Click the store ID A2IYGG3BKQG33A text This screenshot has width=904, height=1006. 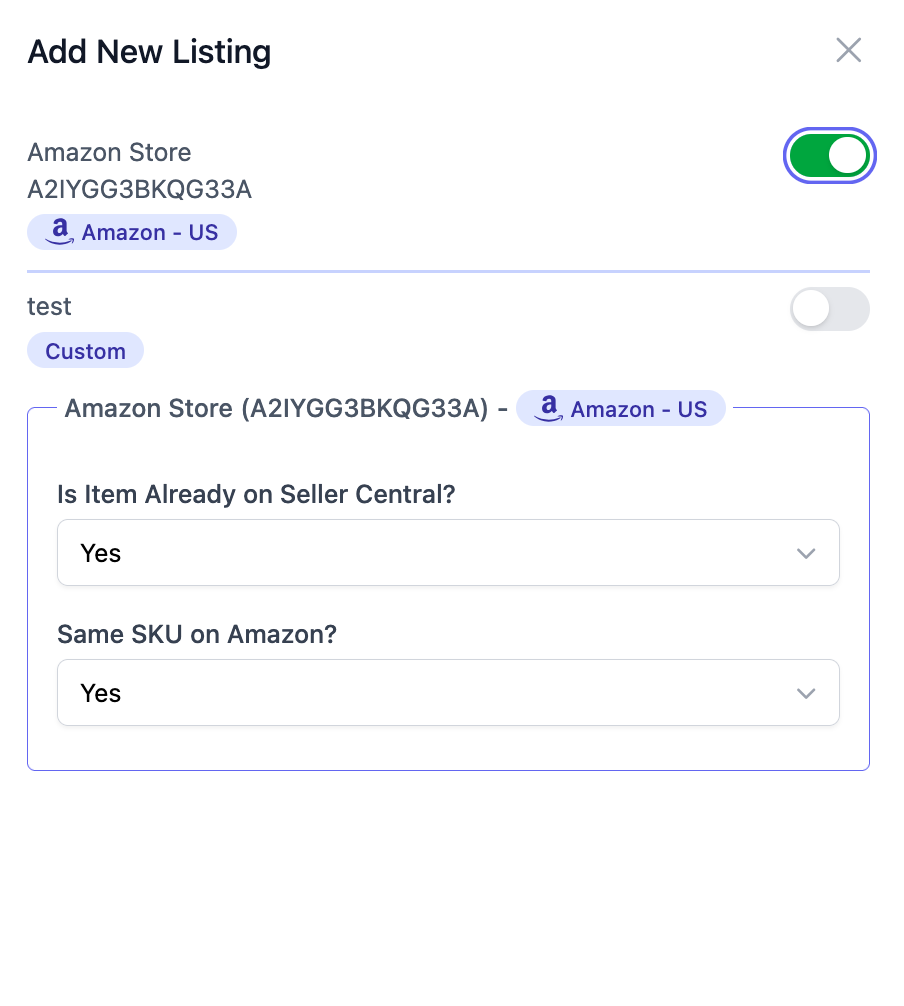point(139,190)
